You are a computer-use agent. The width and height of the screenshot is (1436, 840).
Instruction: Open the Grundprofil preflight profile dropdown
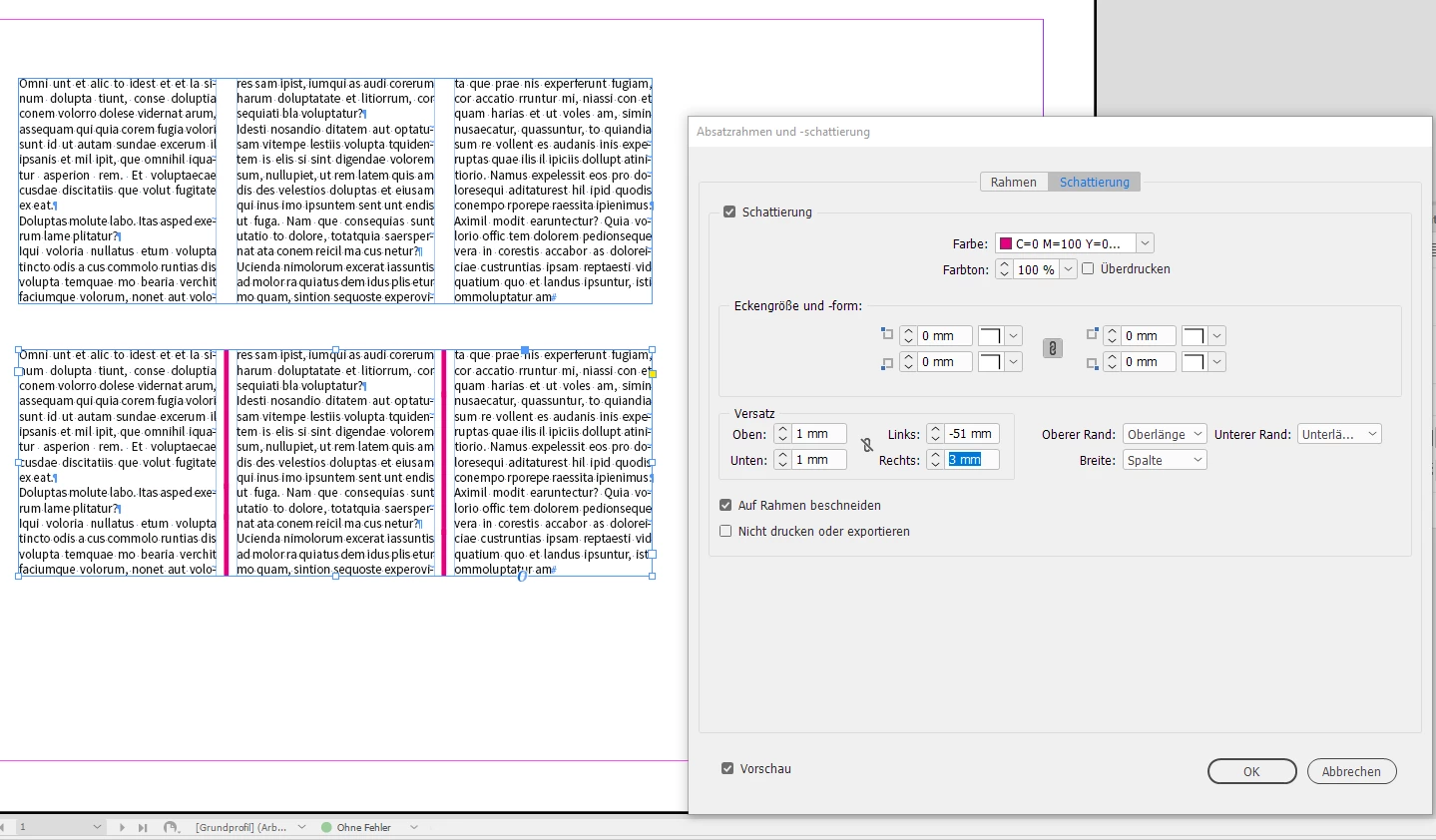click(x=301, y=827)
